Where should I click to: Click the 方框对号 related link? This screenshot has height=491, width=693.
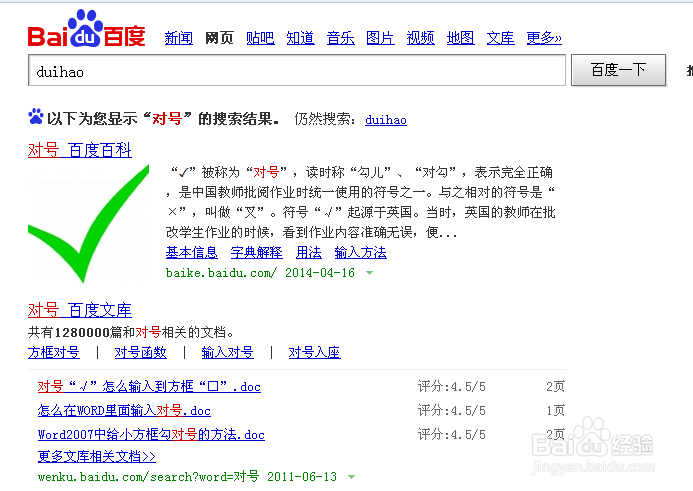pyautogui.click(x=54, y=352)
